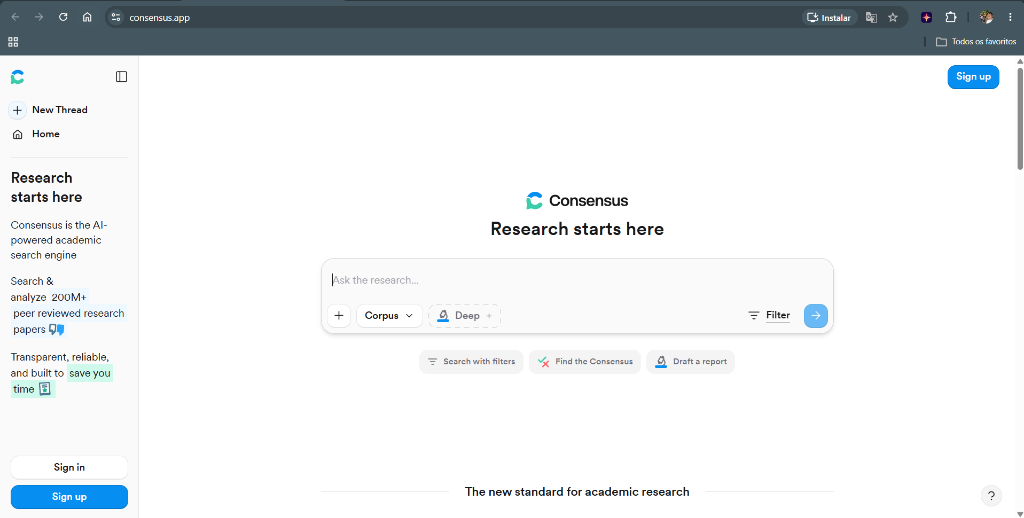
Task: Click translate page icon
Action: [871, 18]
